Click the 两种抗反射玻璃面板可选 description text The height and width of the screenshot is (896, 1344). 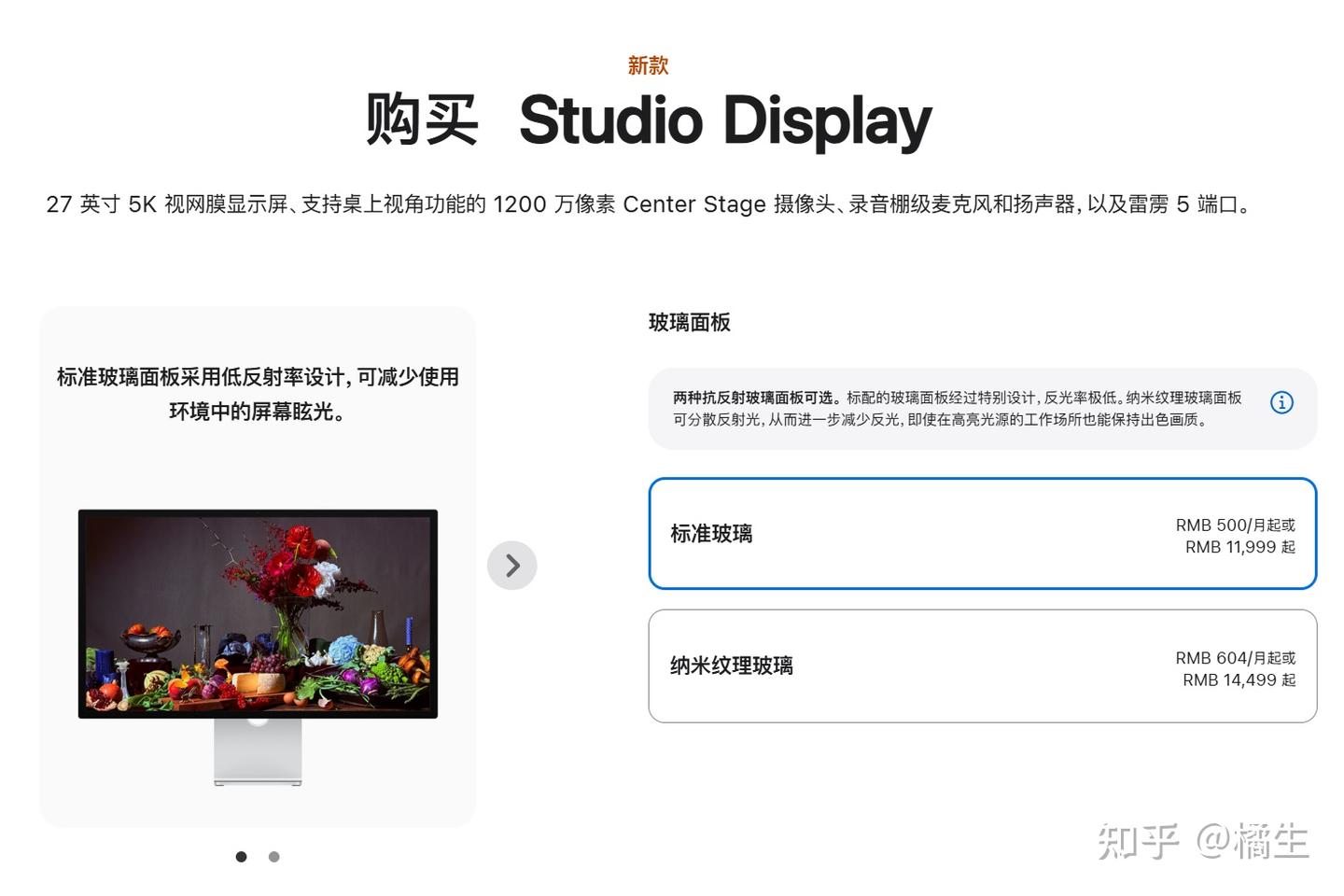click(958, 409)
